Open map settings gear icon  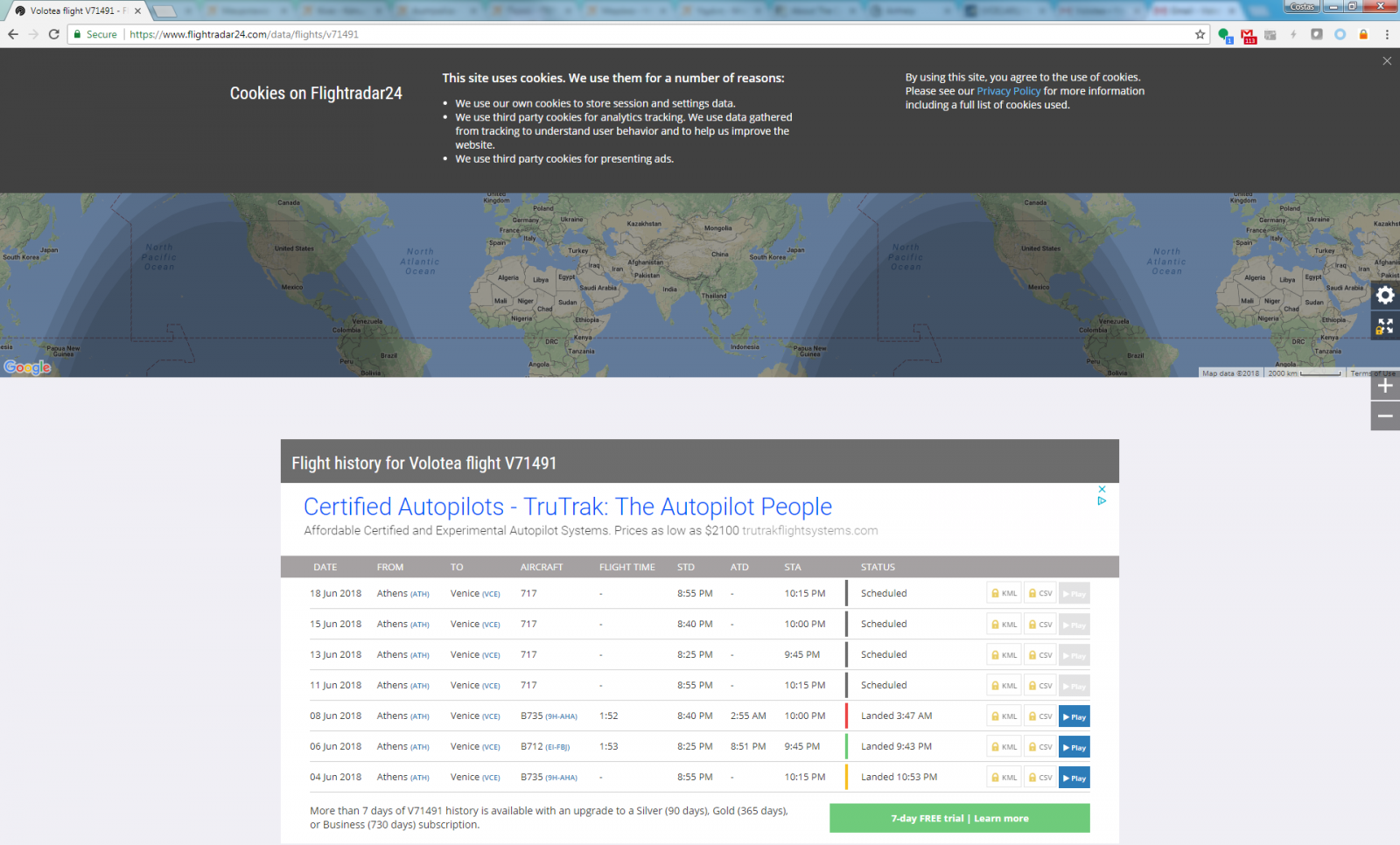click(1385, 295)
